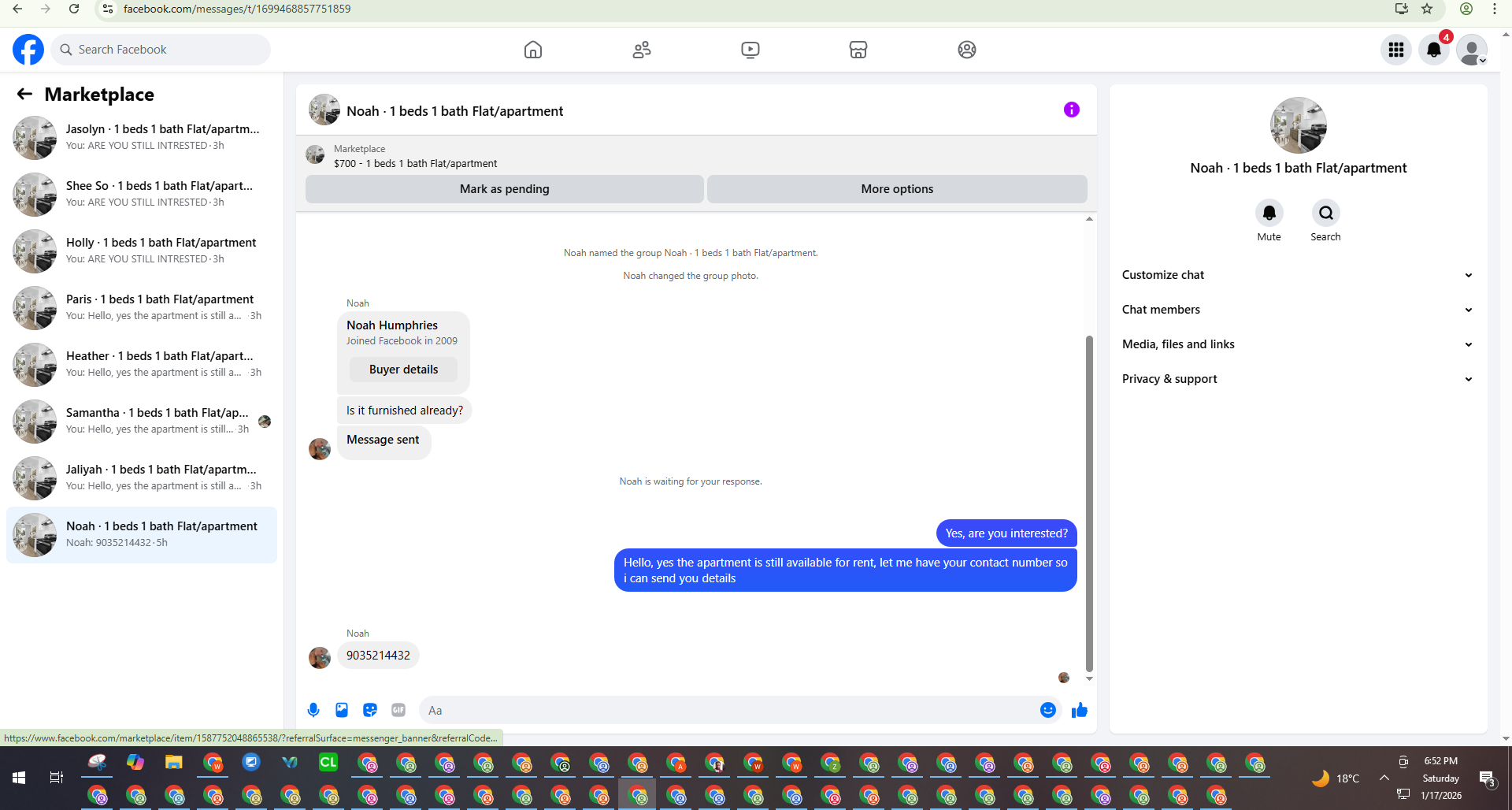Mute this conversation bell icon
The image size is (1512, 810).
(1269, 213)
